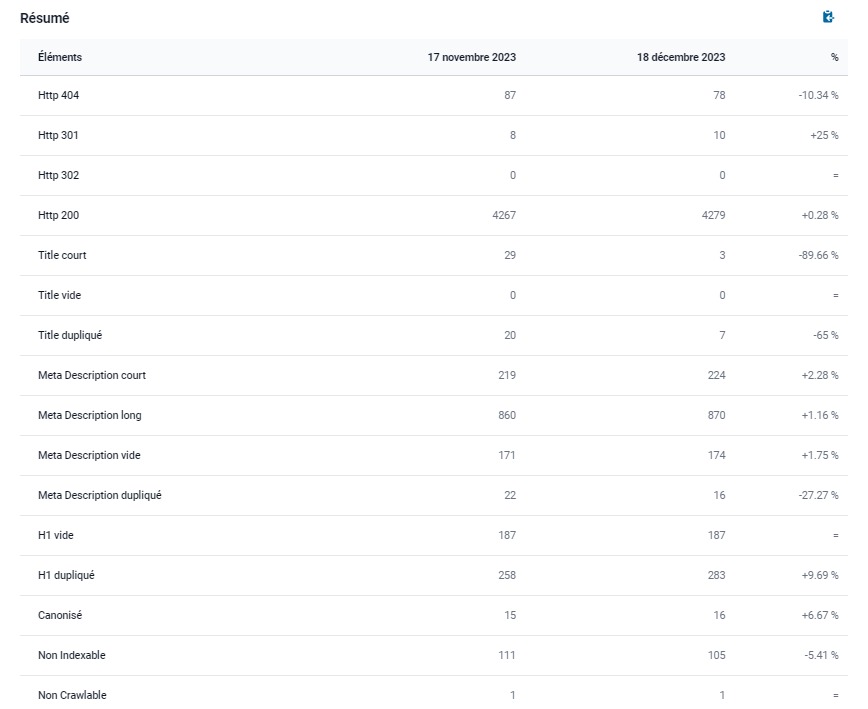Sort by the 17 novembre 2023 column
The image size is (868, 709).
(471, 57)
